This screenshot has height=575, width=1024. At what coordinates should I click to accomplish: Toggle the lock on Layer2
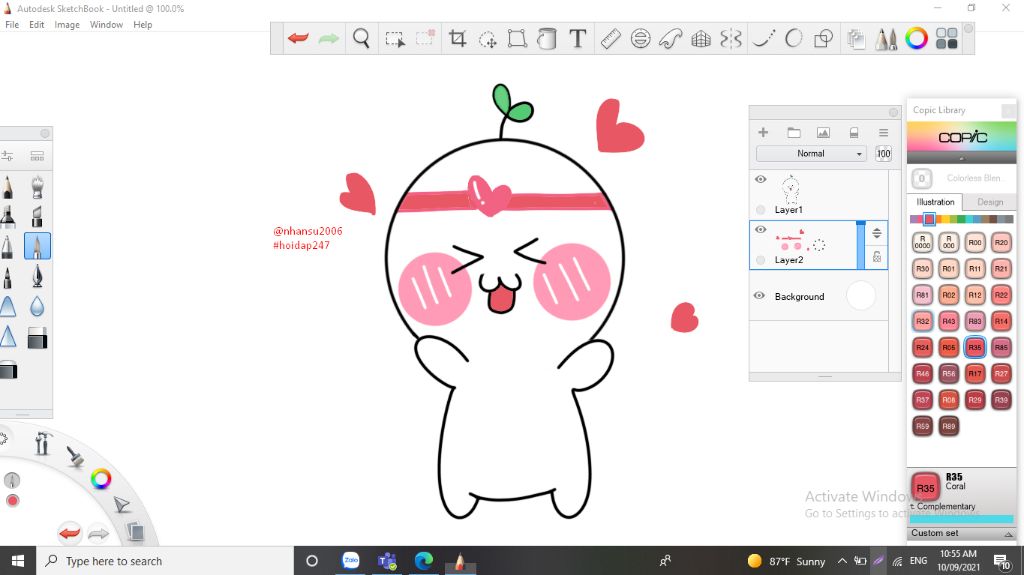tap(876, 257)
